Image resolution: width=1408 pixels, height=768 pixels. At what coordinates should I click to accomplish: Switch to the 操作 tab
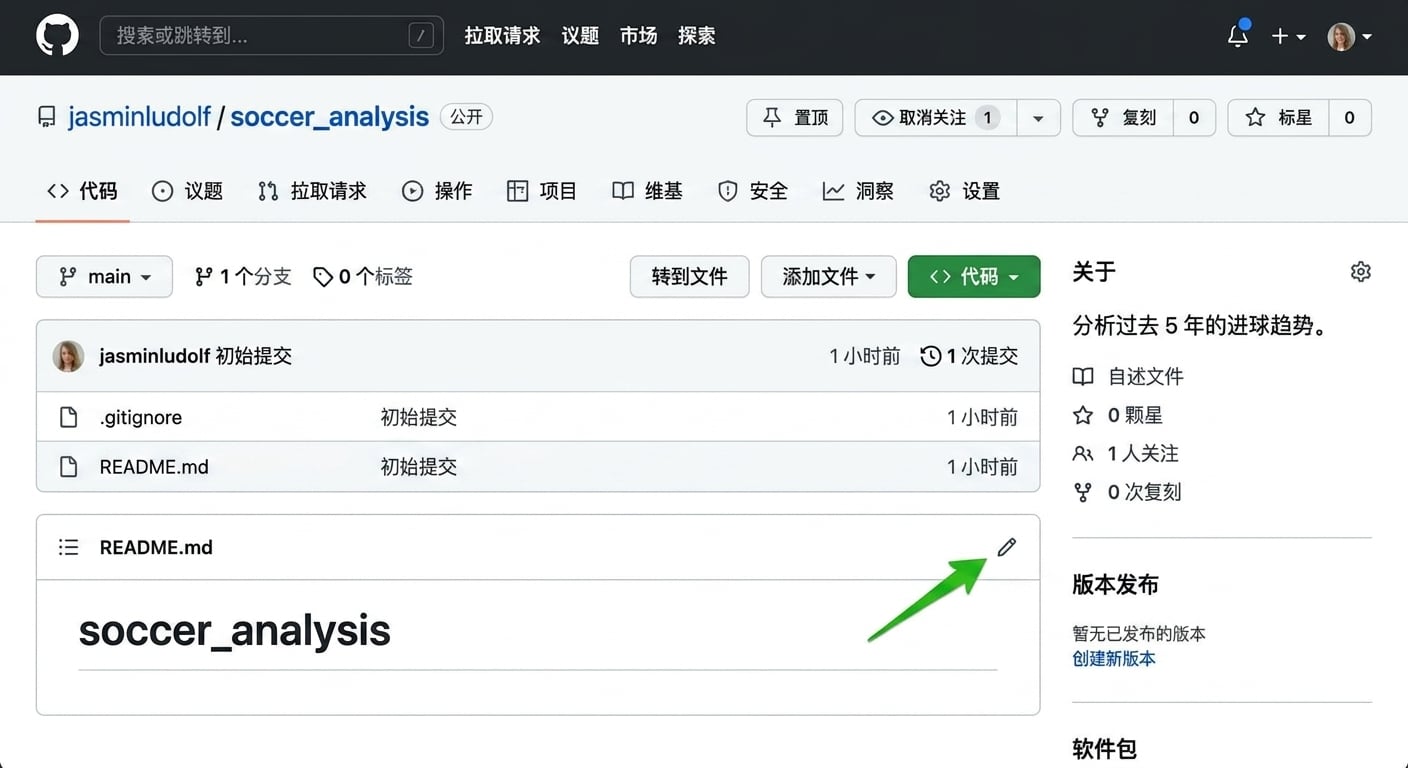tap(437, 191)
